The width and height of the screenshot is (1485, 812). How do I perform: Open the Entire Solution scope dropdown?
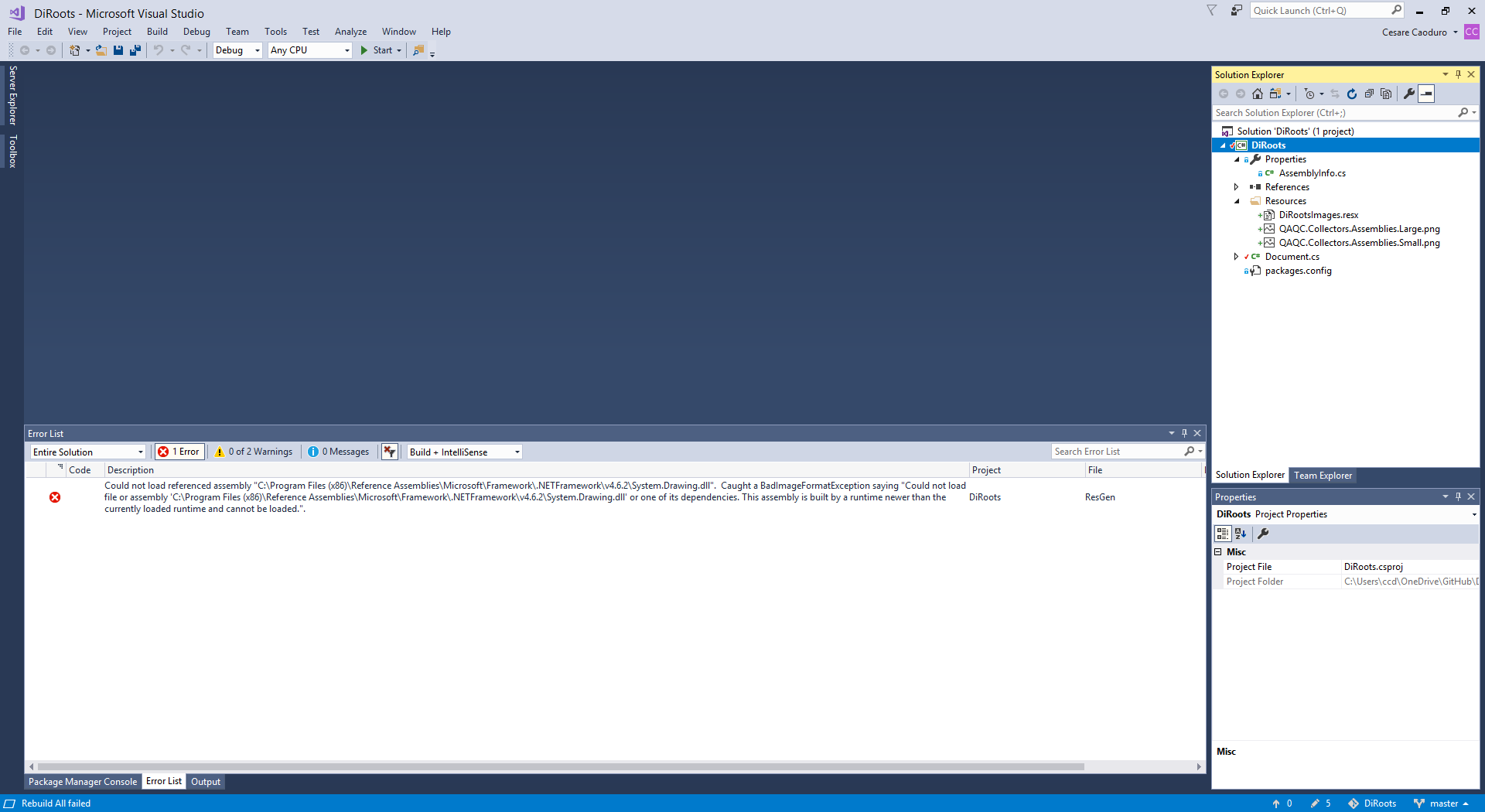(88, 452)
